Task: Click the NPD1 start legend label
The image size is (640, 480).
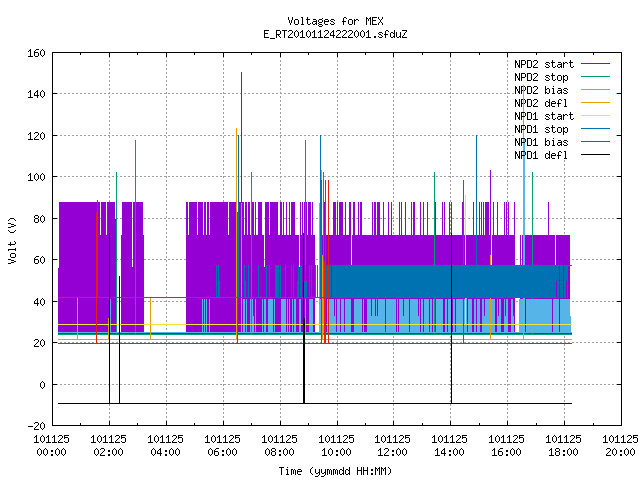Action: click(x=544, y=116)
